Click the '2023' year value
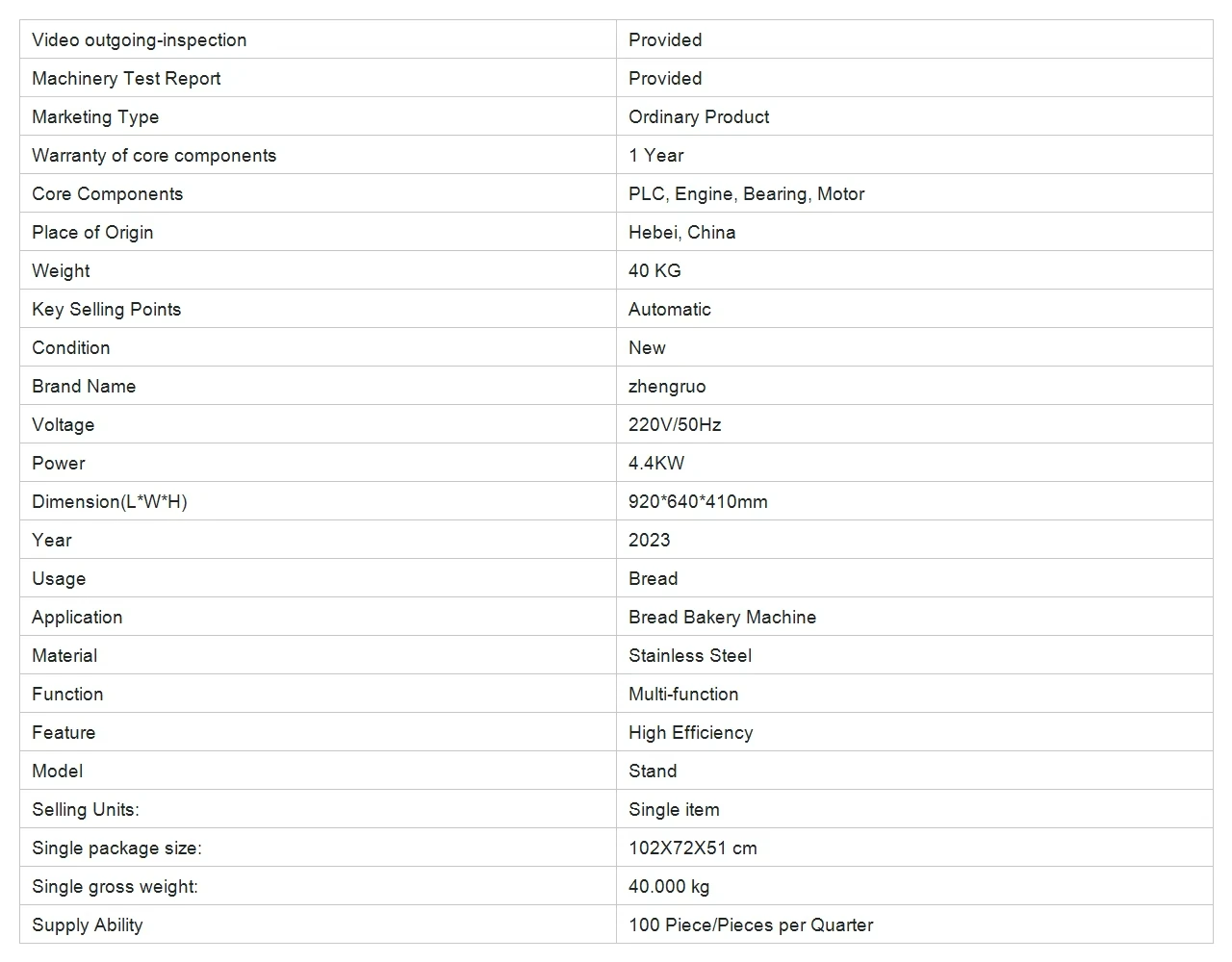 pos(649,540)
